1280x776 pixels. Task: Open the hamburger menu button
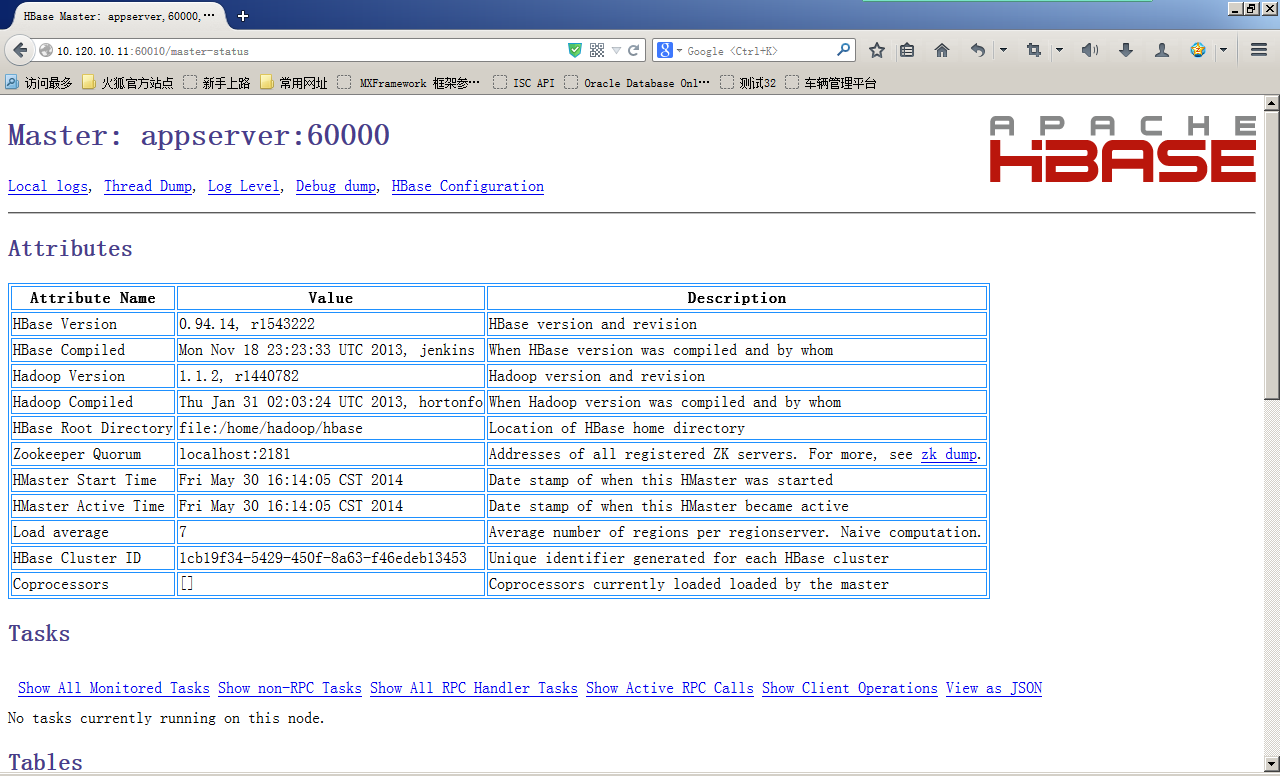pyautogui.click(x=1259, y=50)
